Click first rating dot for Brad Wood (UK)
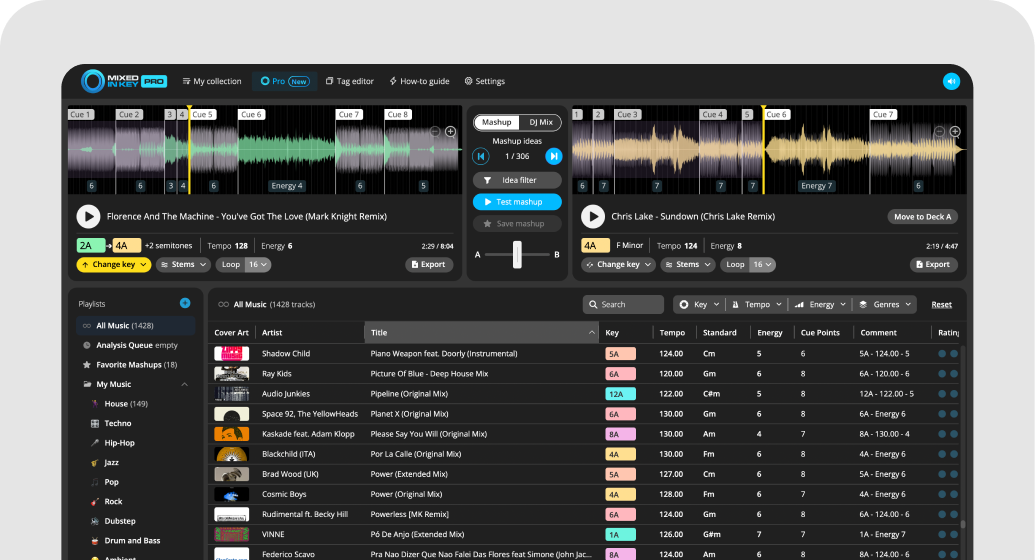 (942, 474)
